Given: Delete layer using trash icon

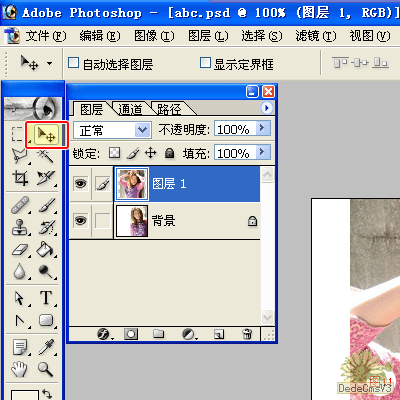Looking at the screenshot, I should coord(247,334).
